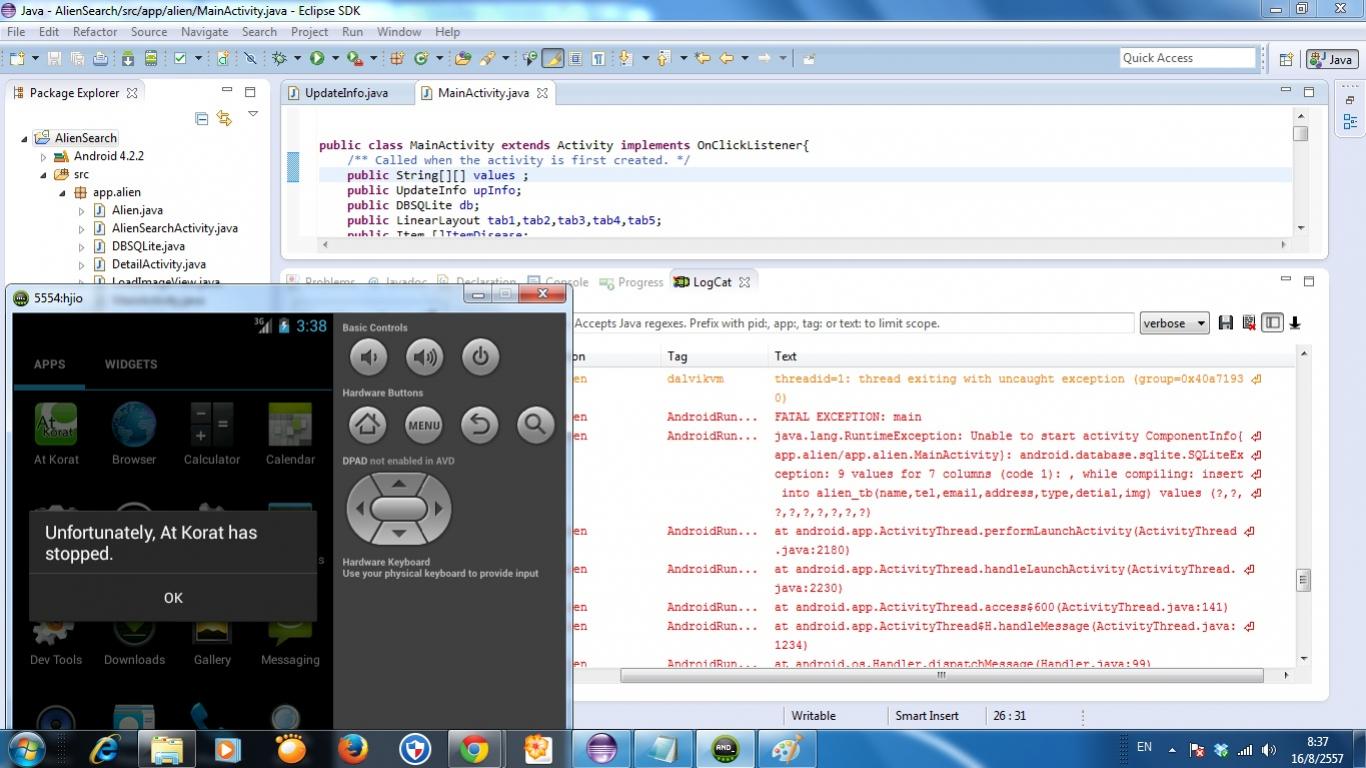Click the Open Type icon

(463, 58)
